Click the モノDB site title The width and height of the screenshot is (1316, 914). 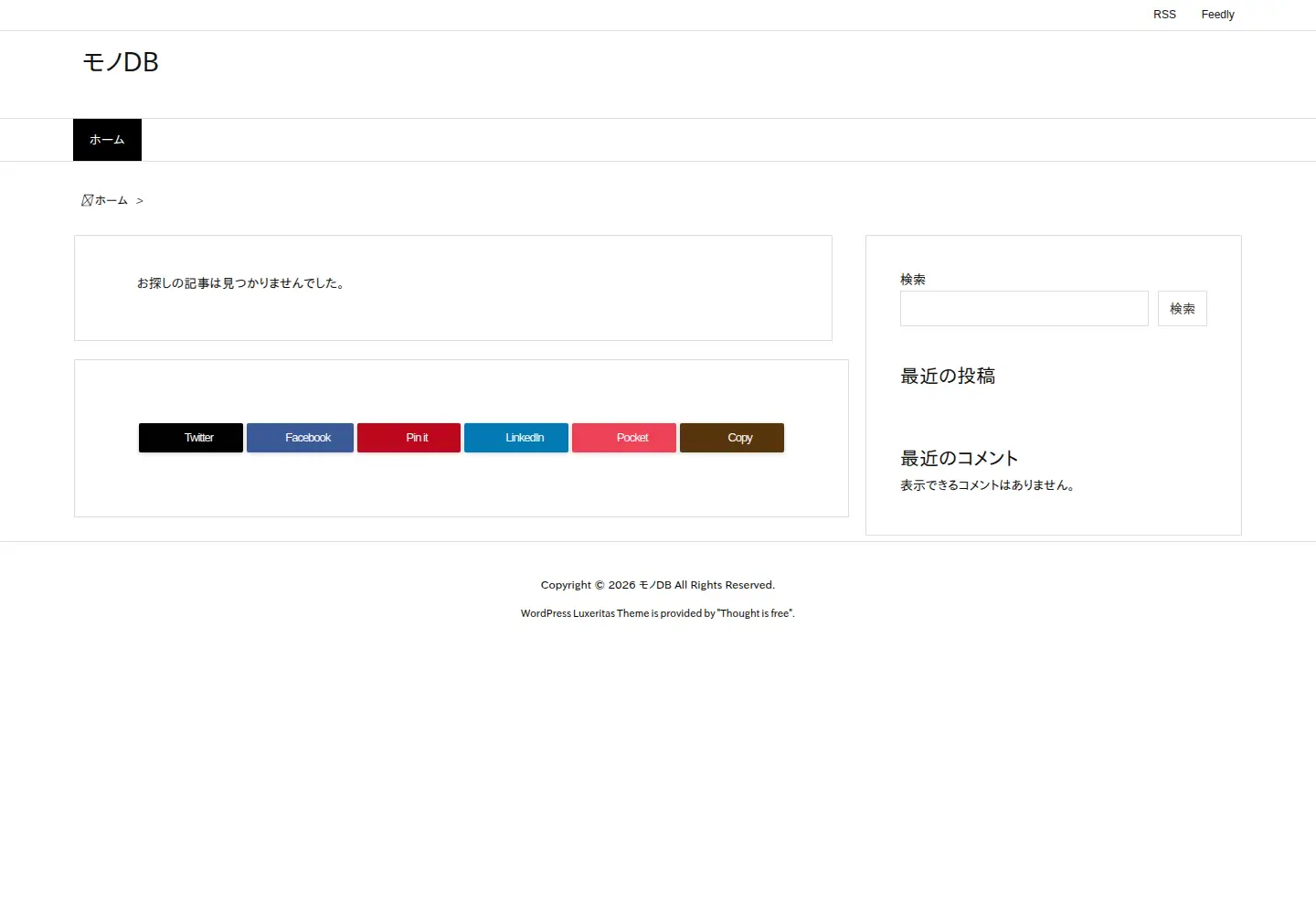(121, 62)
